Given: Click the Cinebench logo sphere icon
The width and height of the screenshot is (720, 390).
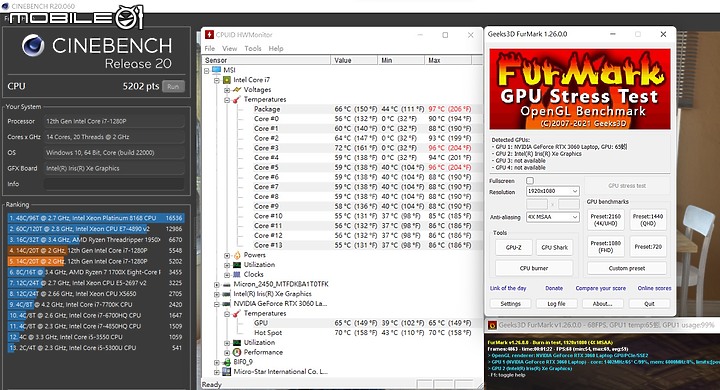Looking at the screenshot, I should [x=33, y=45].
